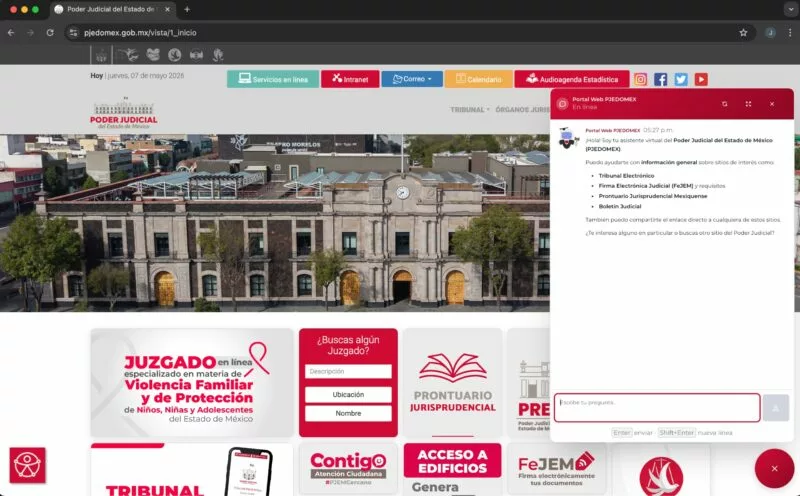Click the hummingbird icon in dark bar
This screenshot has height=496, width=800.
(128, 54)
